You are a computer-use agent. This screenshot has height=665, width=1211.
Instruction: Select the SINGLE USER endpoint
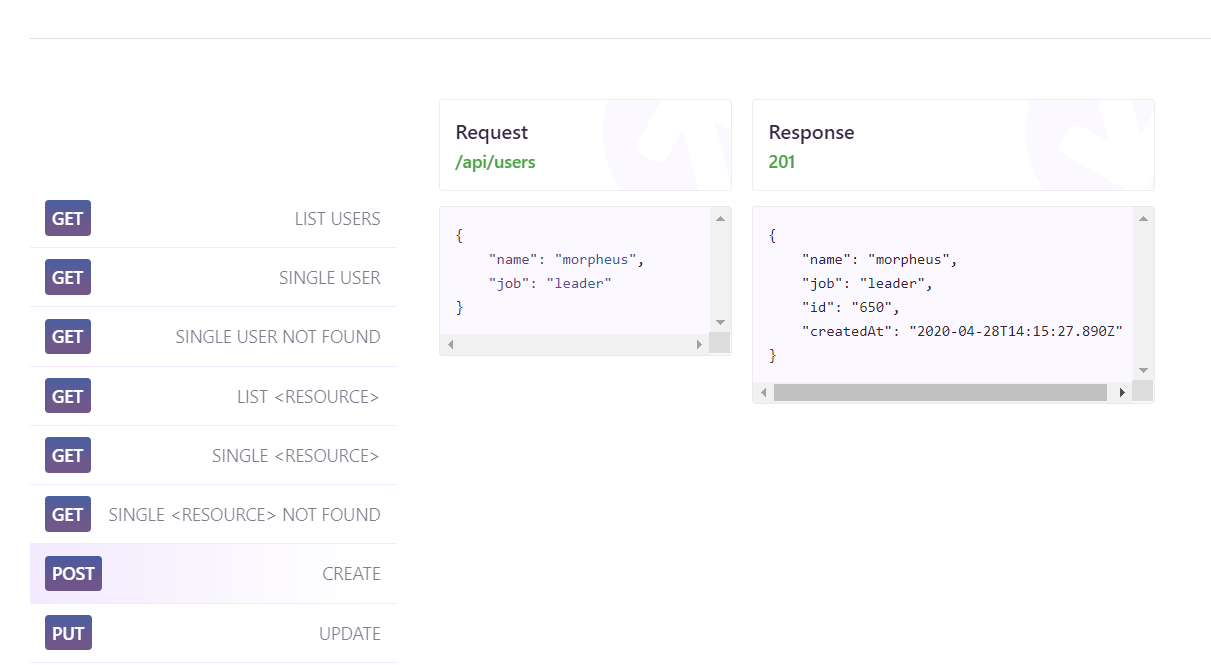pos(330,277)
